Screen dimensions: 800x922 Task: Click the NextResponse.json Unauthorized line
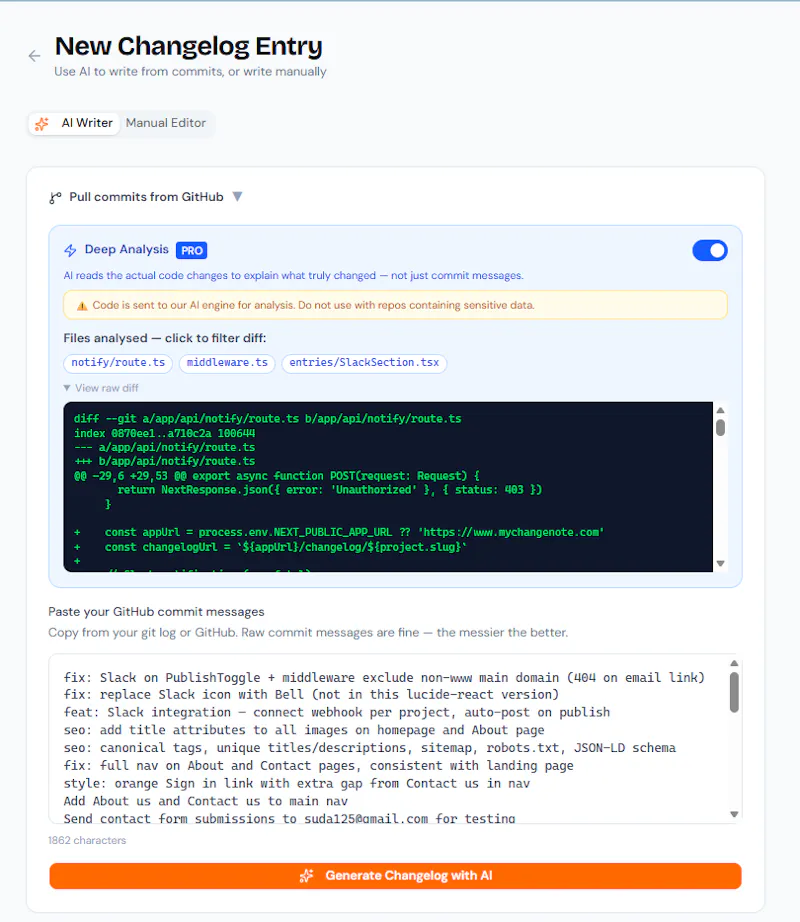pos(329,490)
